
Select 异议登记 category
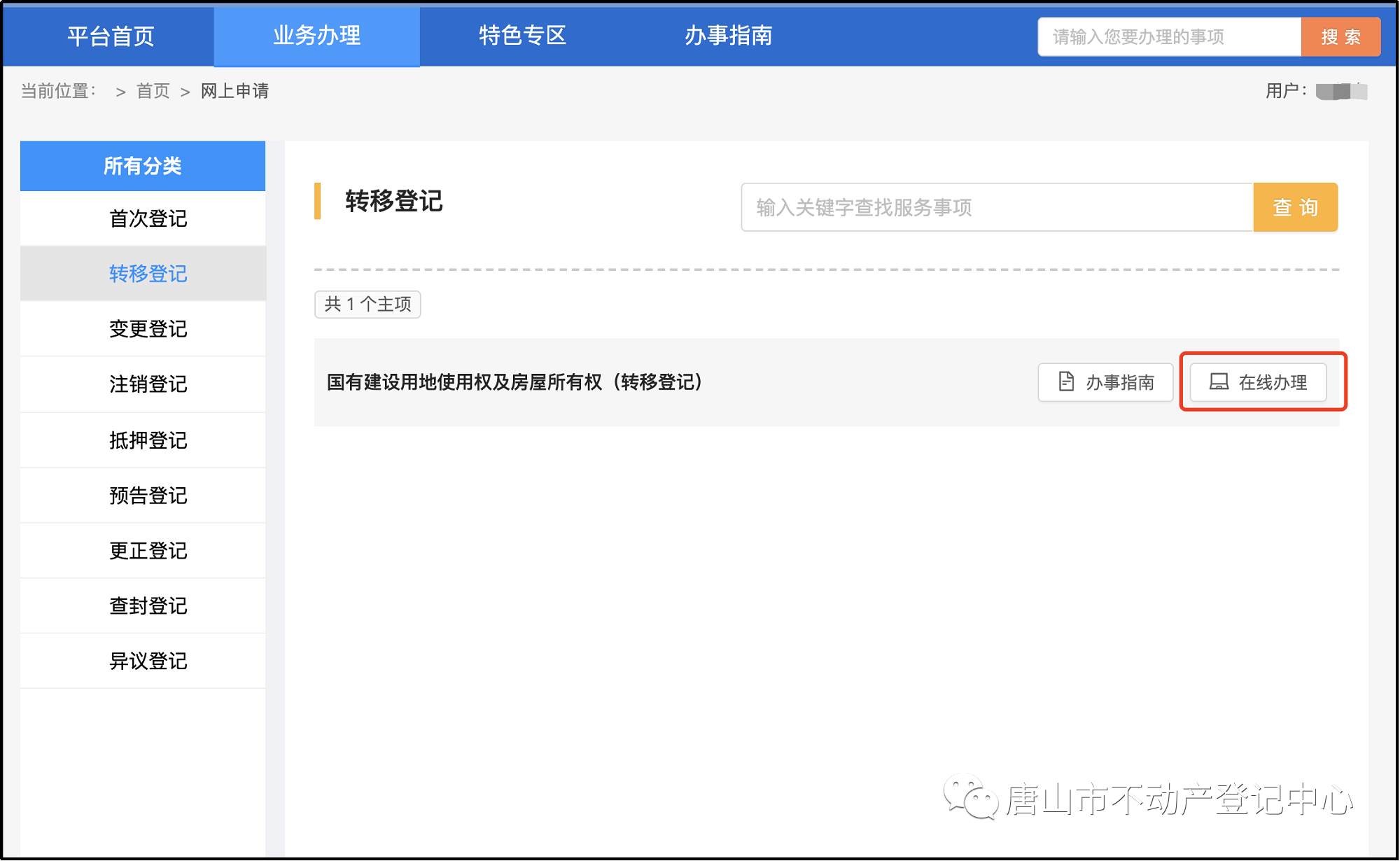coord(147,660)
